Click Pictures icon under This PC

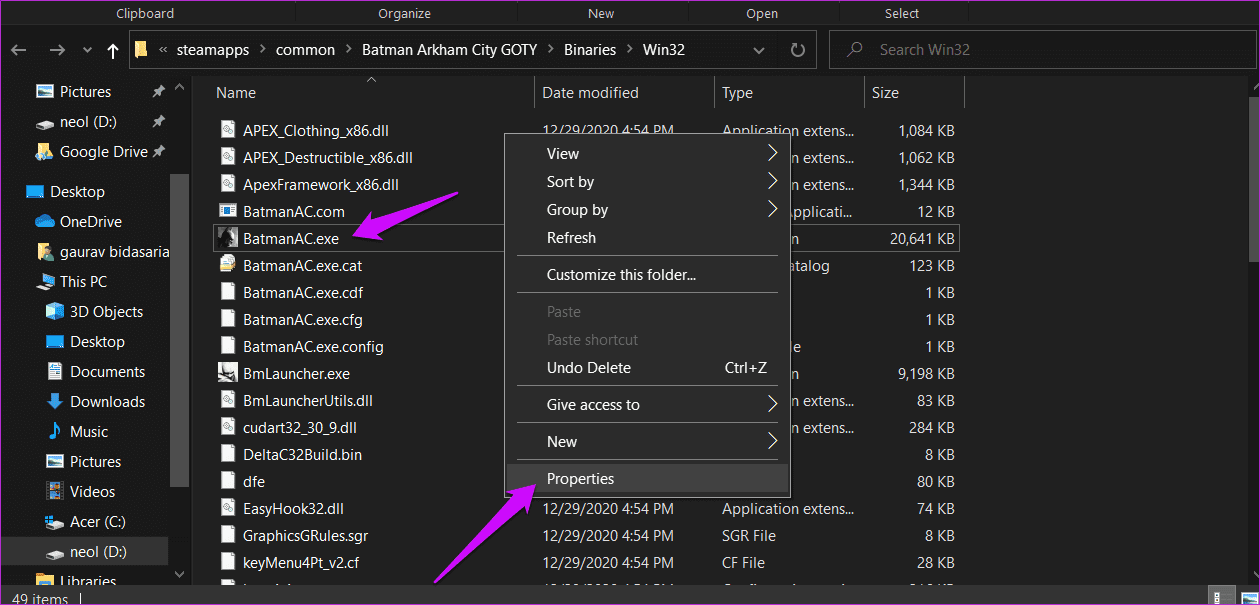click(55, 462)
